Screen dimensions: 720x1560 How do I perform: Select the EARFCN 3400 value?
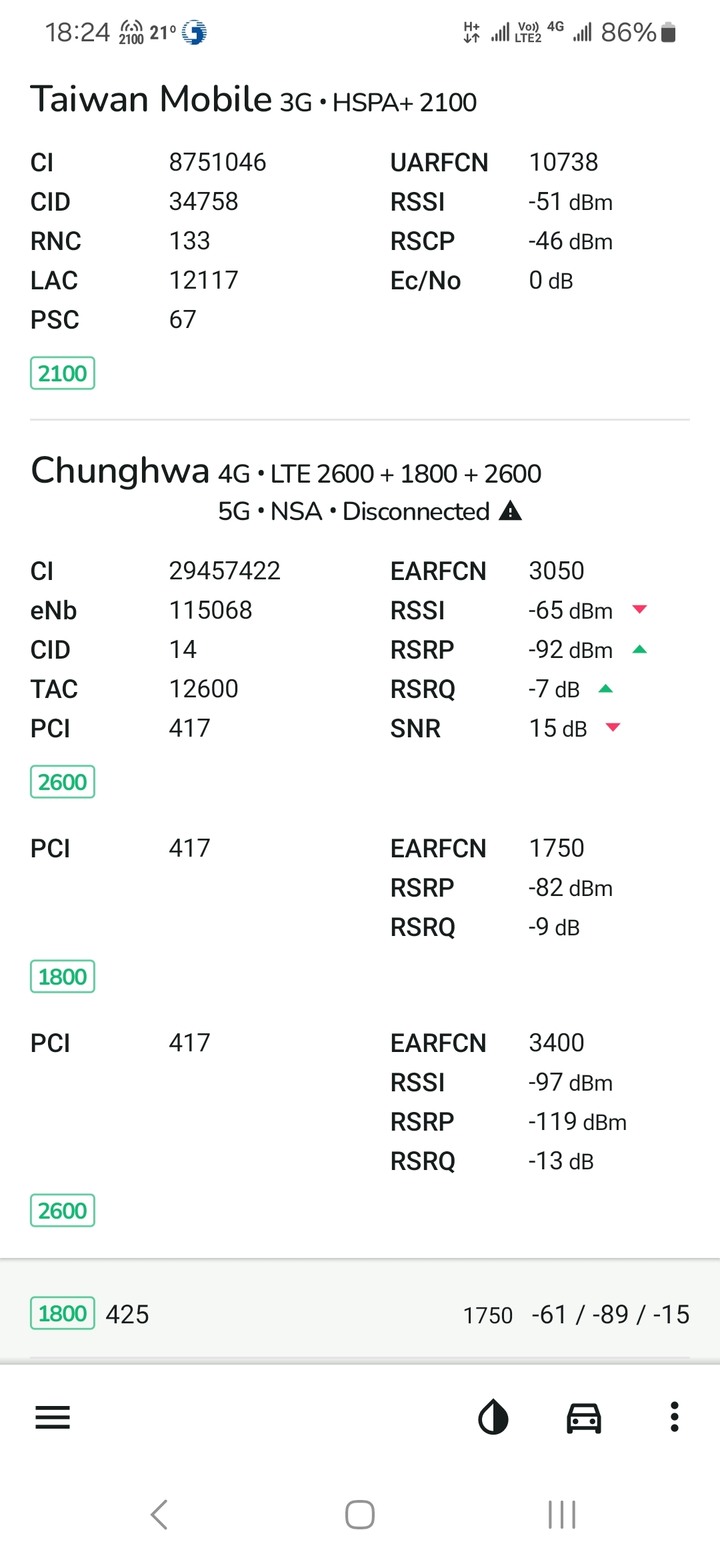coord(557,1043)
